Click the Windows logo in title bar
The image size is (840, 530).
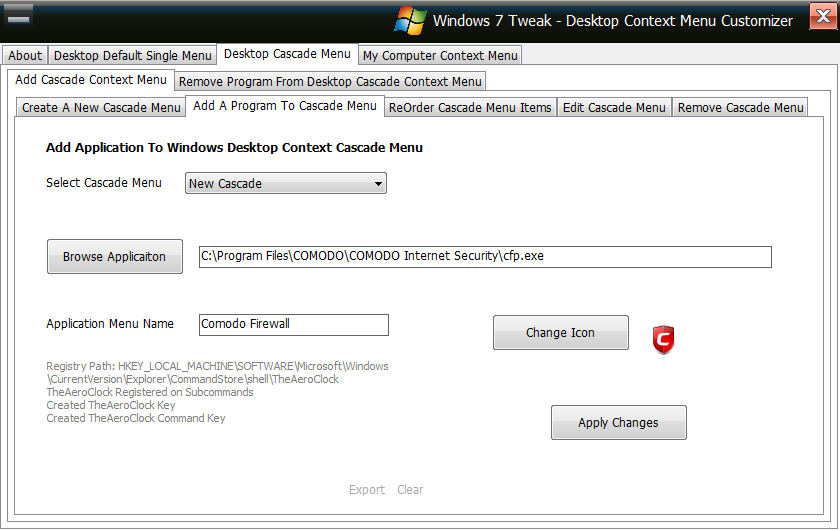410,21
